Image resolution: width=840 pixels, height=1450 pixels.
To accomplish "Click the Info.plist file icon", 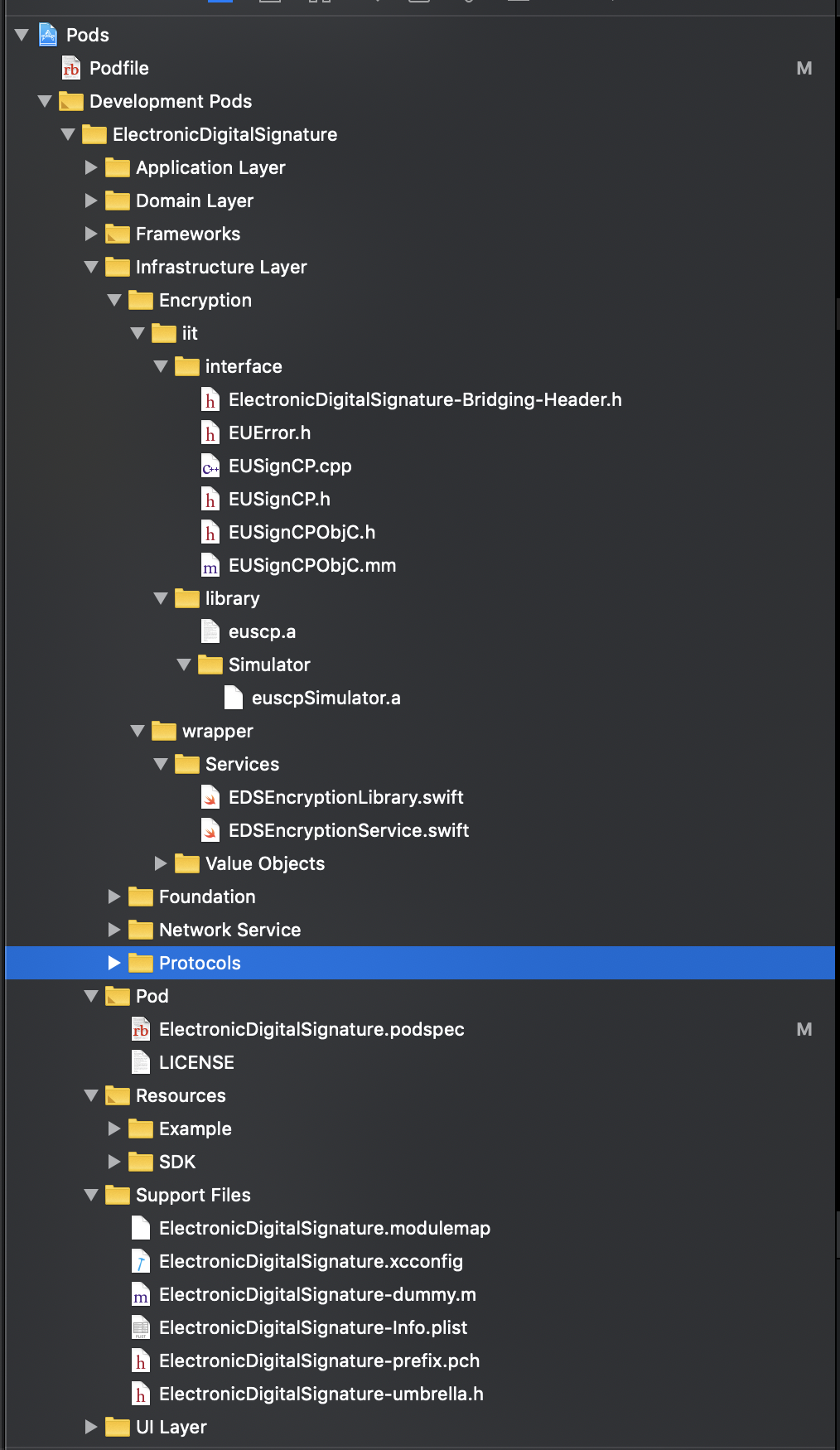I will pos(141,1327).
